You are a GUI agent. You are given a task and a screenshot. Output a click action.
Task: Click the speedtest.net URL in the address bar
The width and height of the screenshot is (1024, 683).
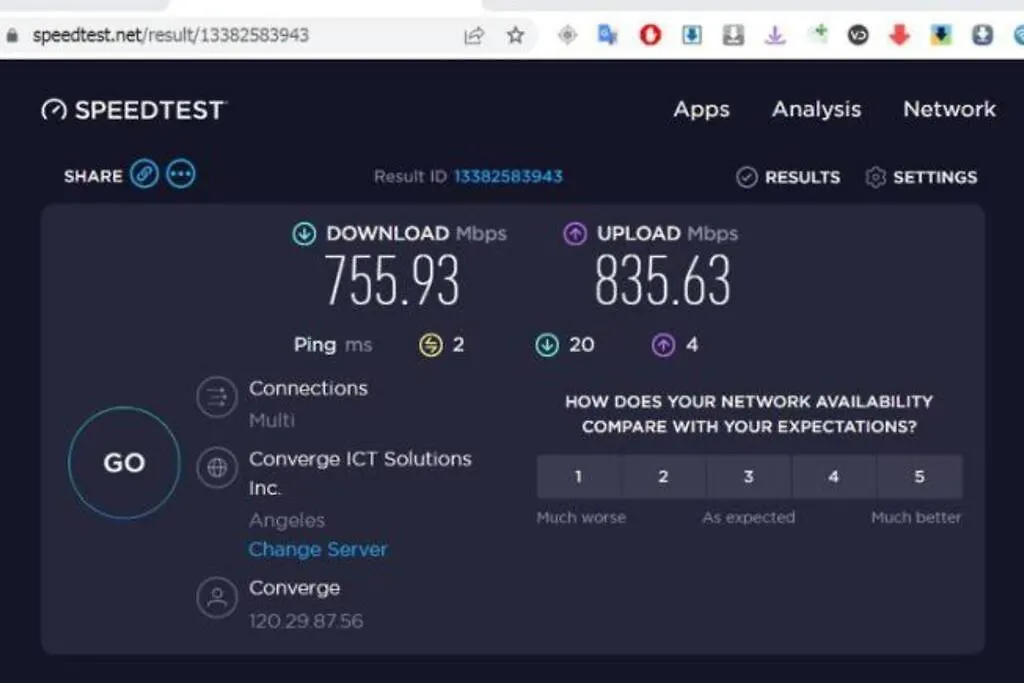[x=170, y=35]
